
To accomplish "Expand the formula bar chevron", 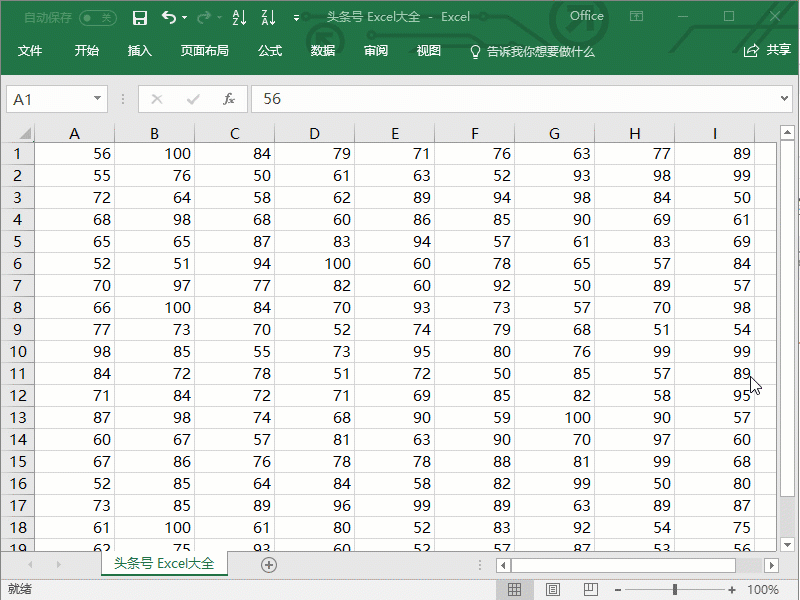I will tap(784, 98).
